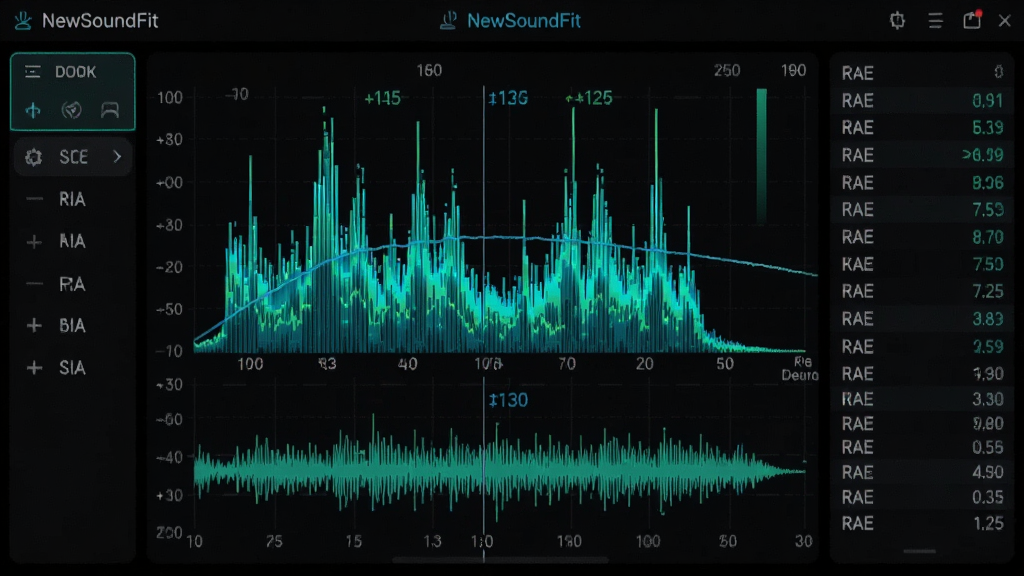The image size is (1024, 576).
Task: Open the SCE menu item
Action: tap(72, 157)
